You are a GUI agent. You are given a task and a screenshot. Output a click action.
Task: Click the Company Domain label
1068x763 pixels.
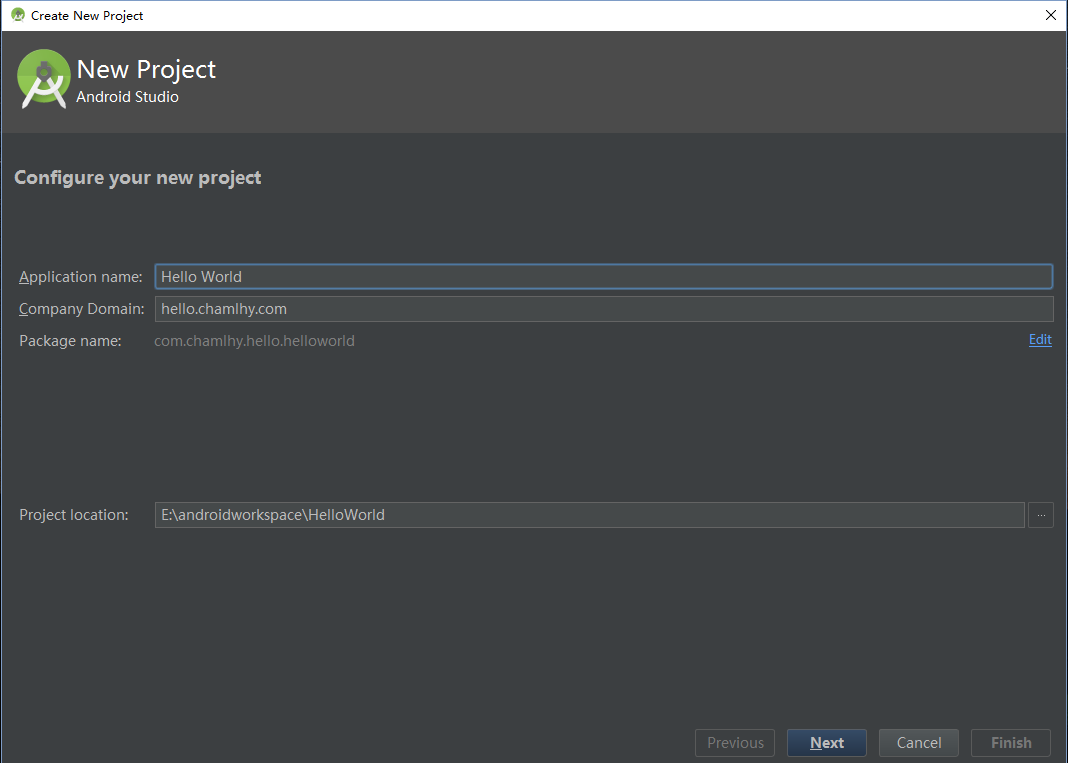point(82,309)
